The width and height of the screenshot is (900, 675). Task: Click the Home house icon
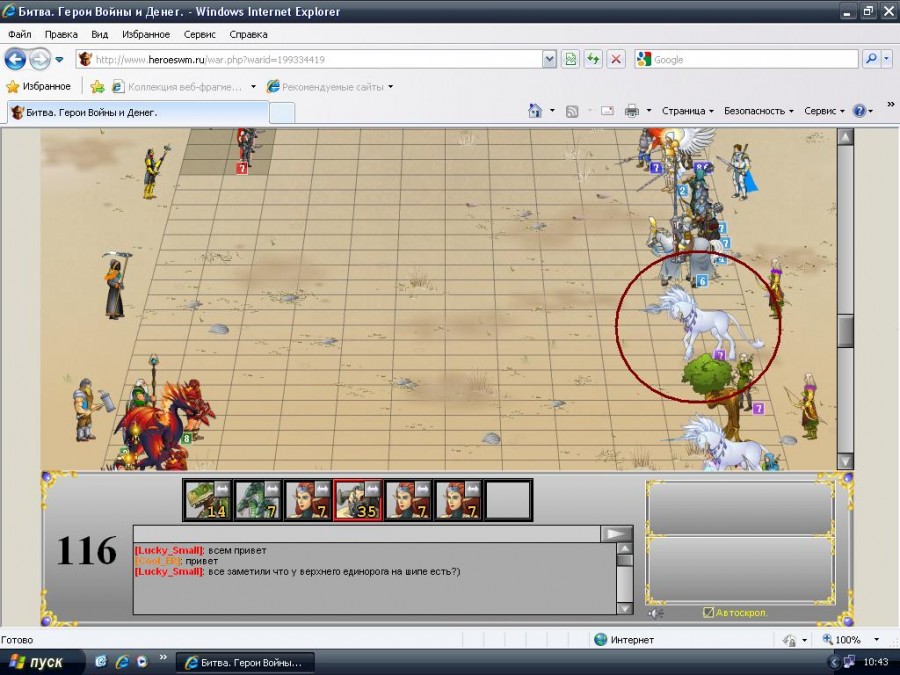535,111
